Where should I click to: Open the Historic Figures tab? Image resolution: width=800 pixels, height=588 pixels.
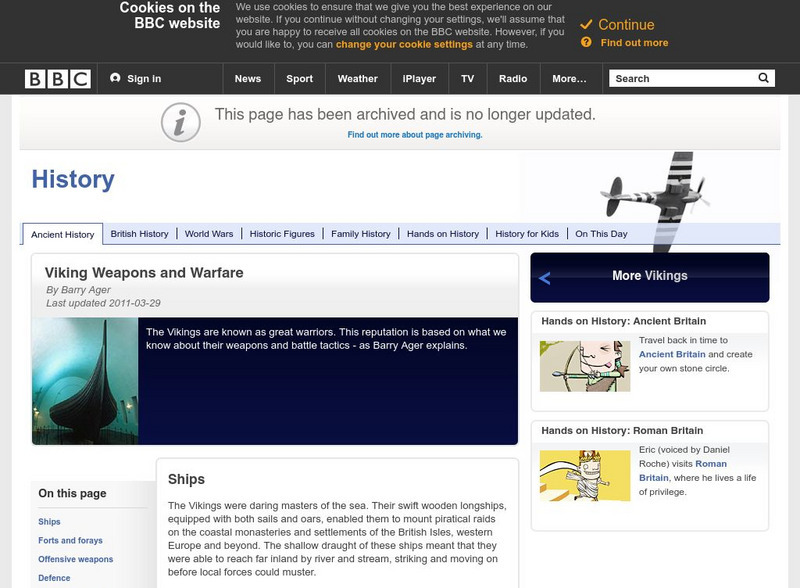click(282, 234)
